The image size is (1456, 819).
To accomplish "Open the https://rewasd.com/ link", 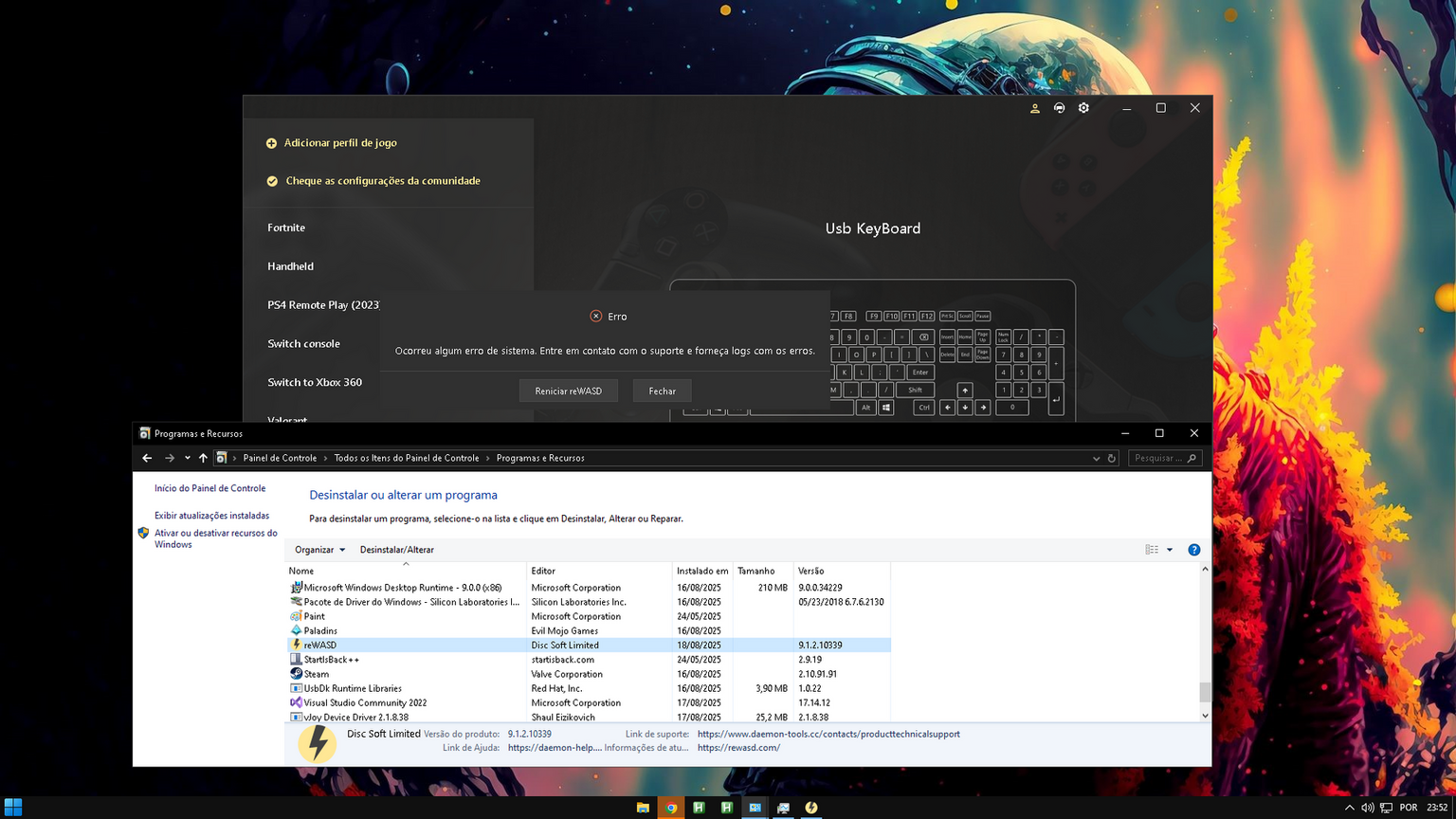I will click(738, 748).
